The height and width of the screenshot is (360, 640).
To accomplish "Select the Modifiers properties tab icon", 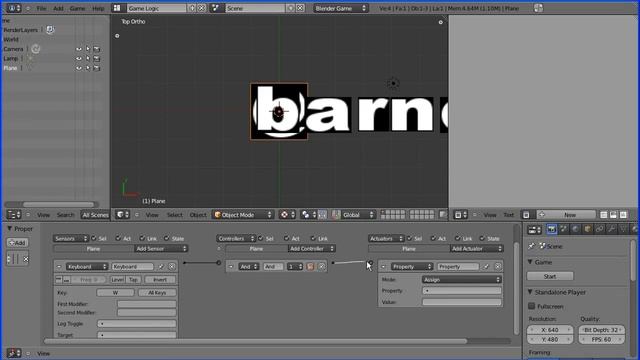I will click(611, 229).
